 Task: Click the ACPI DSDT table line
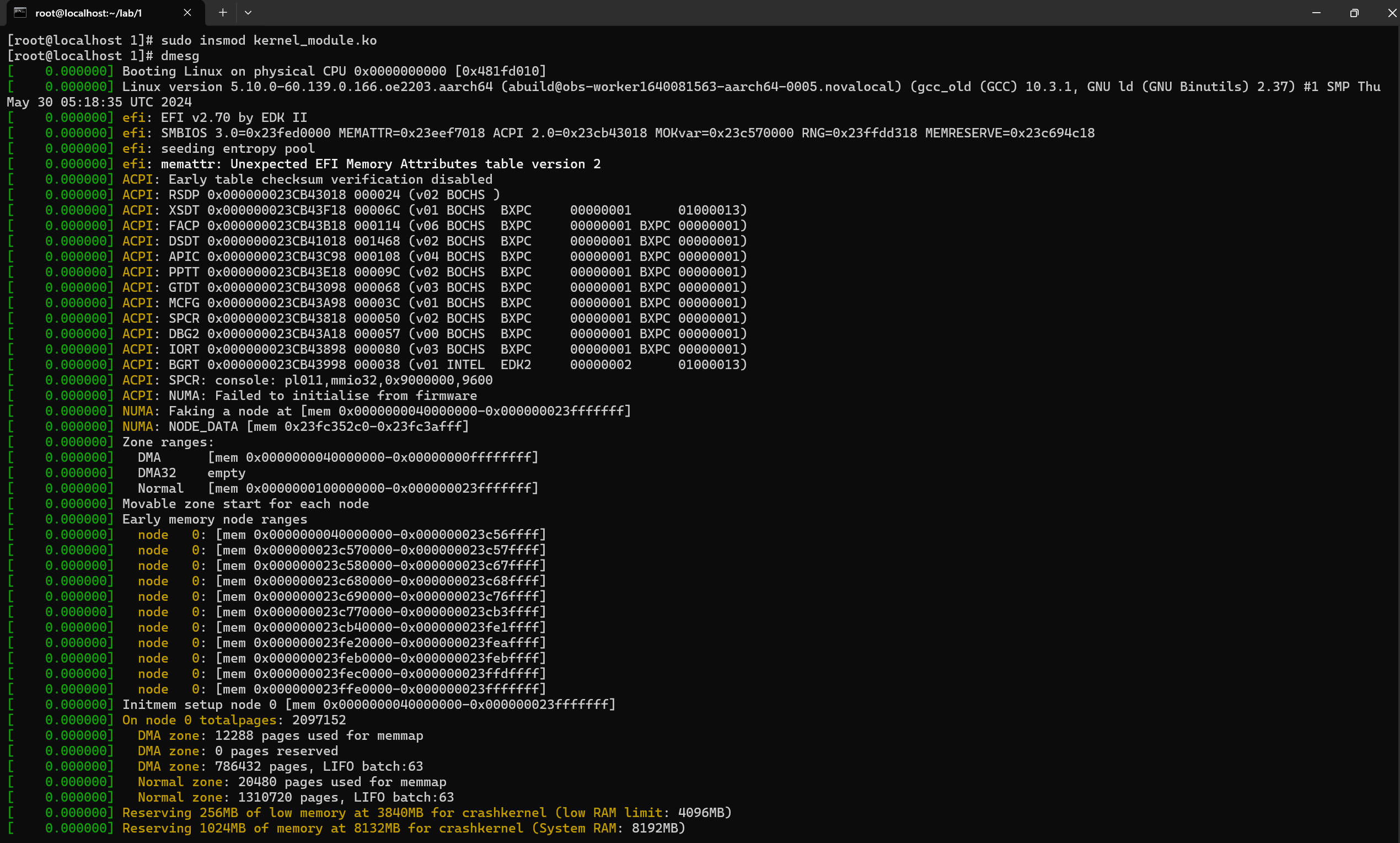[435, 241]
